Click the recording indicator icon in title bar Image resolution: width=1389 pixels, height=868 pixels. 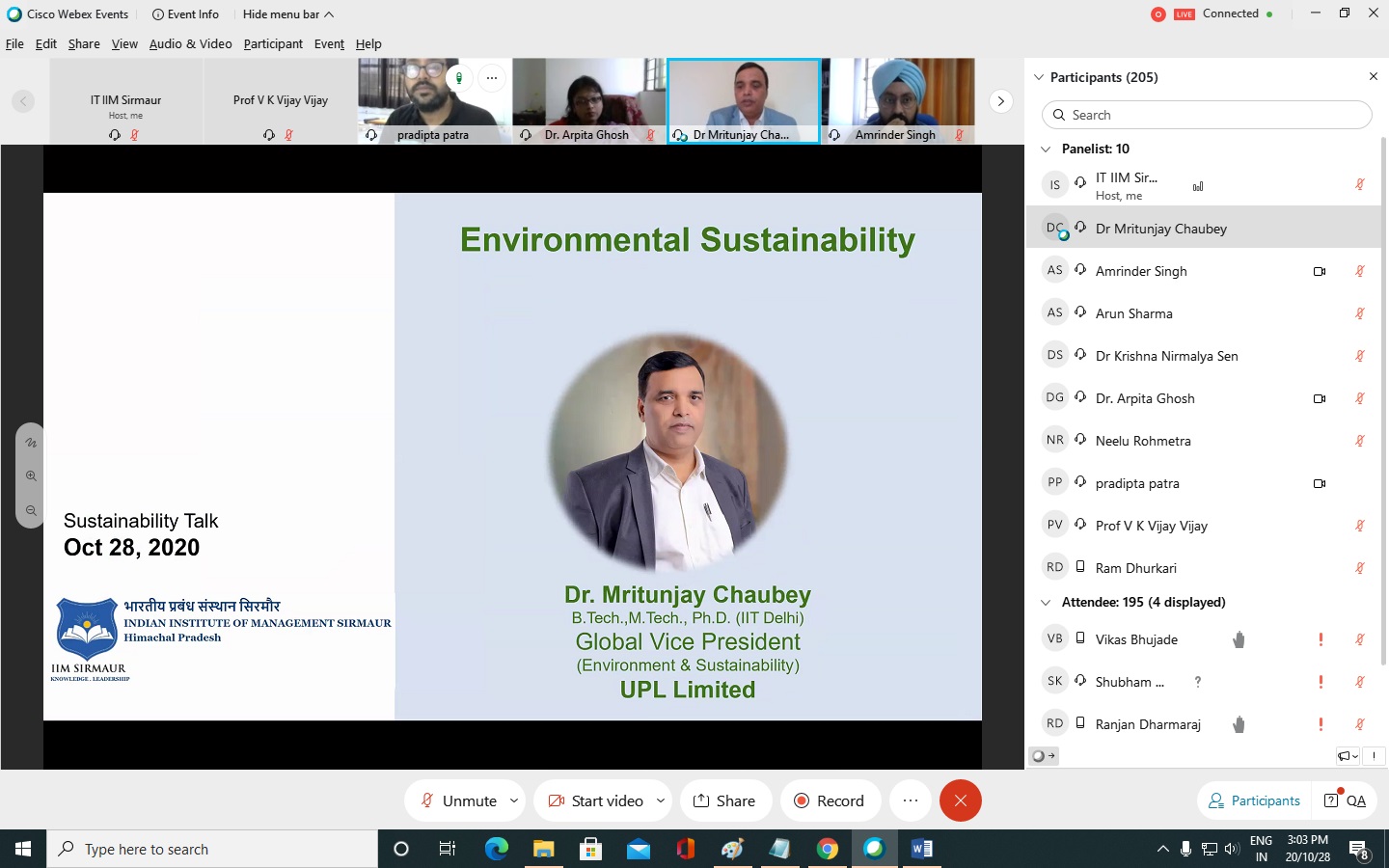coord(1158,14)
